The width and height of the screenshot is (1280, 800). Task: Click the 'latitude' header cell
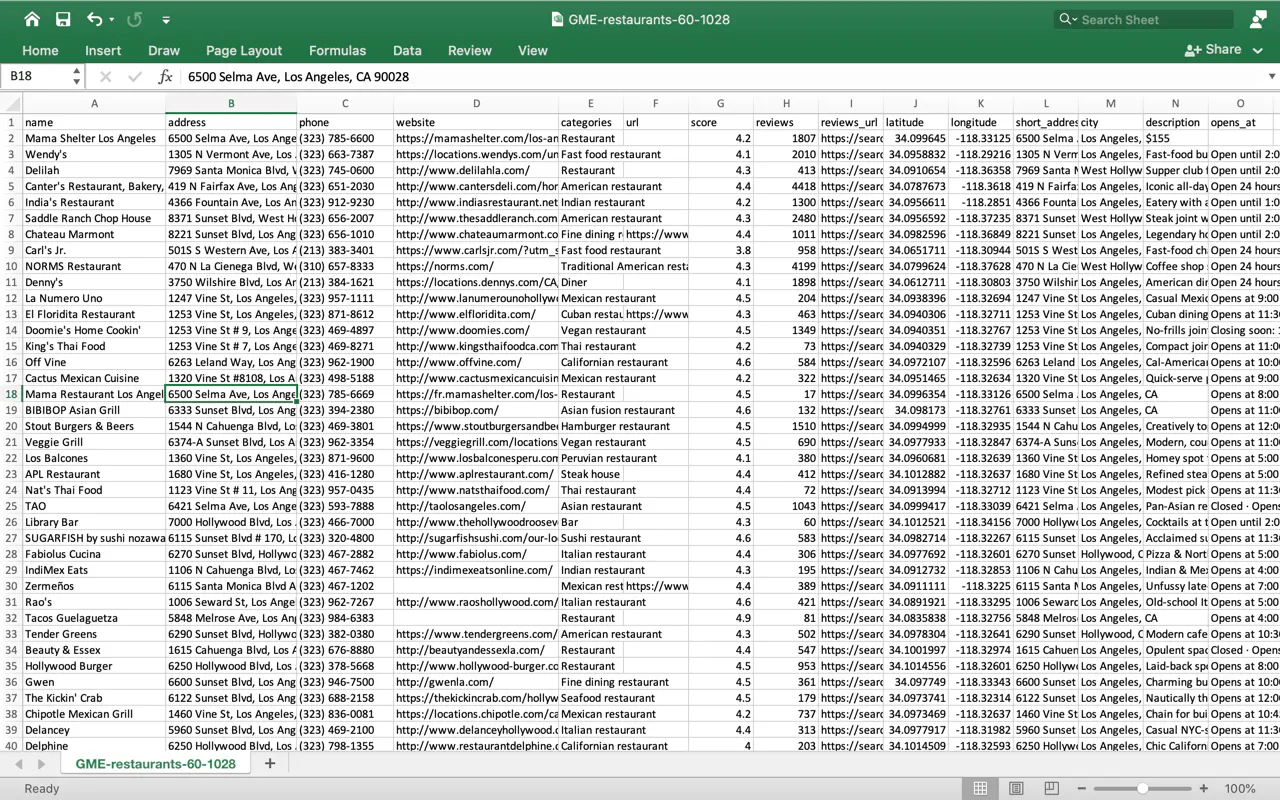click(915, 122)
